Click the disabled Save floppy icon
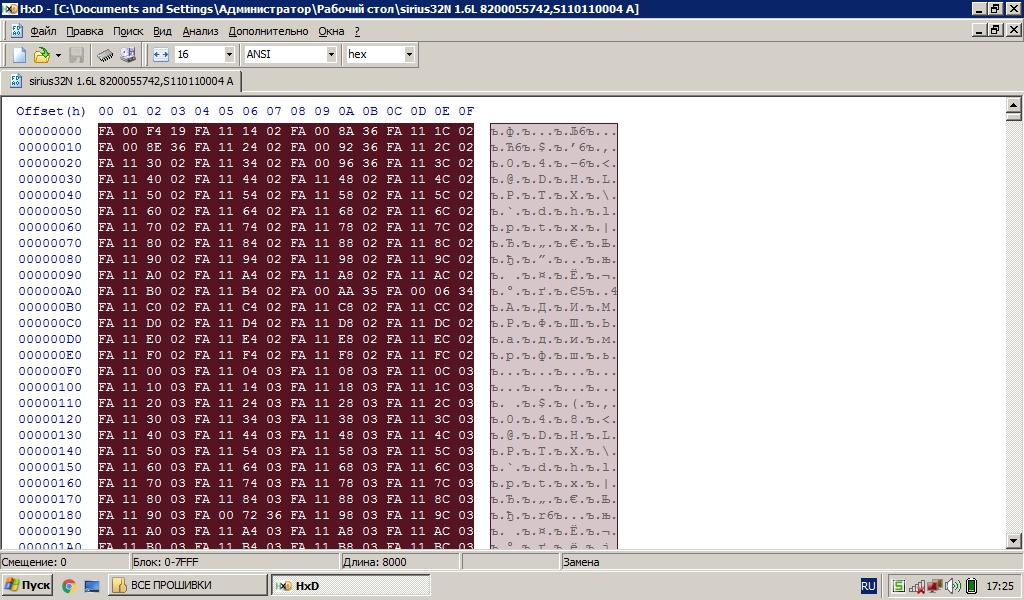 pyautogui.click(x=76, y=55)
